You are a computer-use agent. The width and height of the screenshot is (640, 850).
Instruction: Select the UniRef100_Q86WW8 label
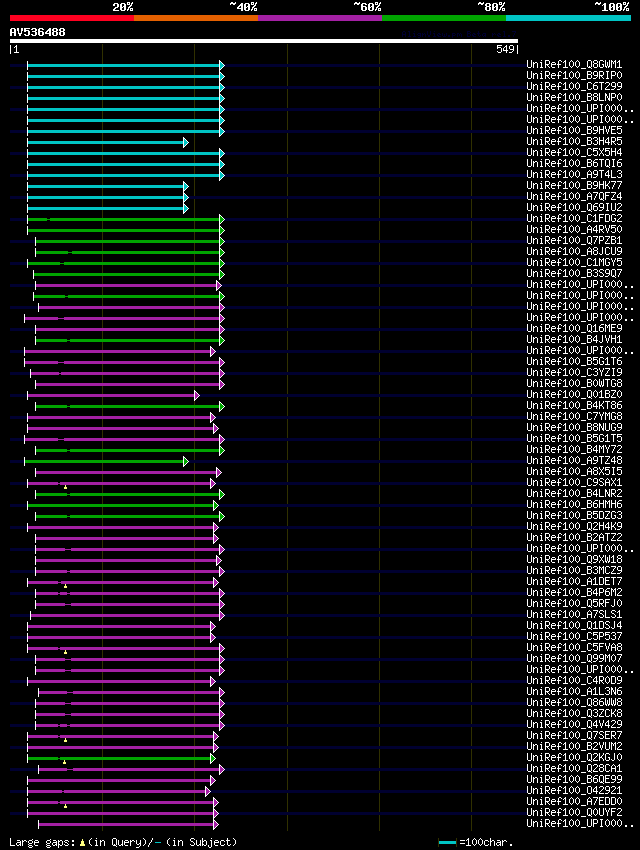(x=574, y=703)
